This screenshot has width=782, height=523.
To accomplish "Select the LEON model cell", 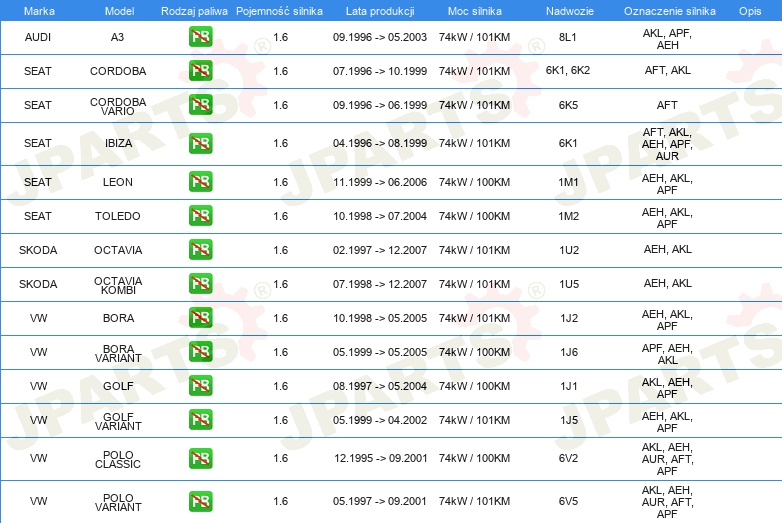I will [x=118, y=182].
